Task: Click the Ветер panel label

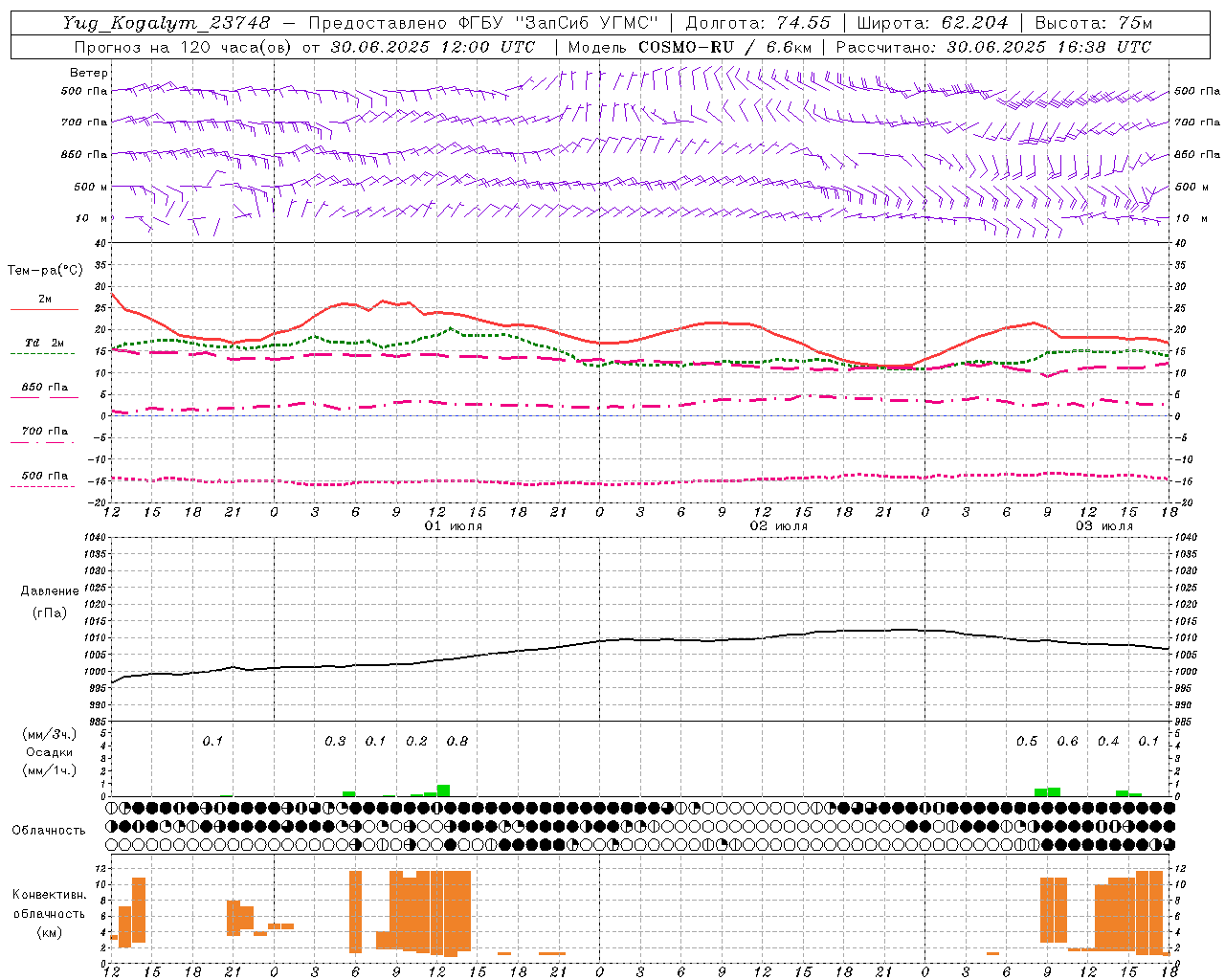Action: 89,73
